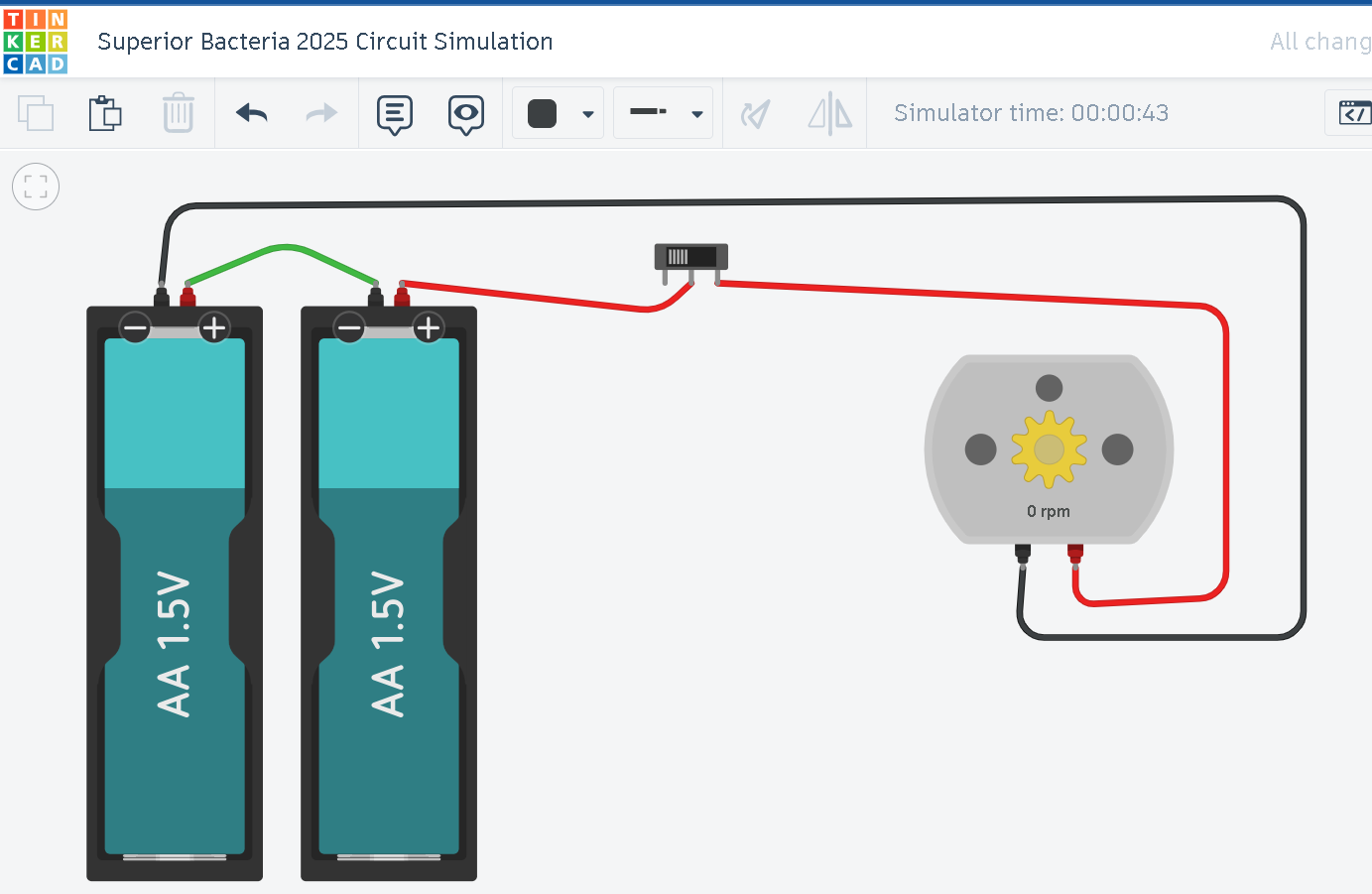Click the motor's black negative terminal
This screenshot has height=894, width=1372.
coord(1023,553)
